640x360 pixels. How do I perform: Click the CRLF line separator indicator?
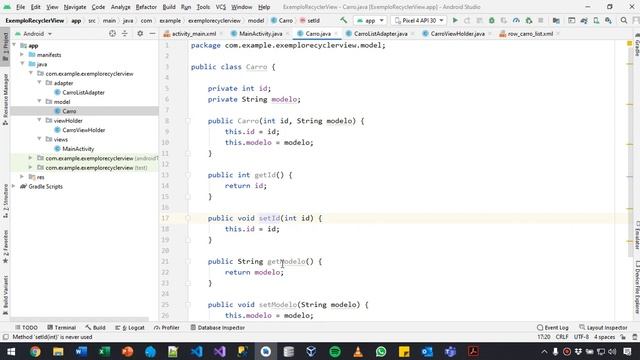coord(562,337)
